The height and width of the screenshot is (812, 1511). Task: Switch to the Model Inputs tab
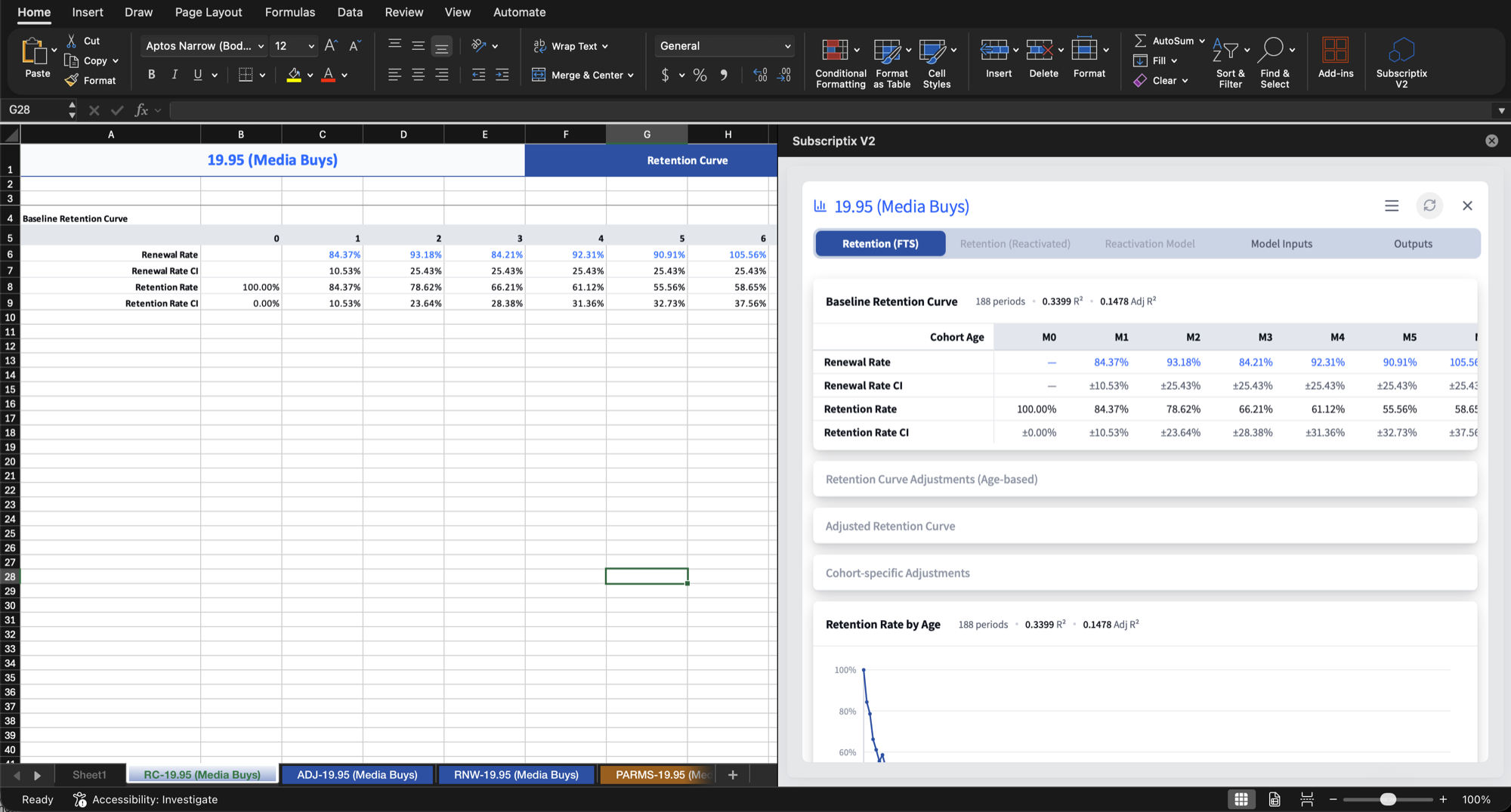1281,243
